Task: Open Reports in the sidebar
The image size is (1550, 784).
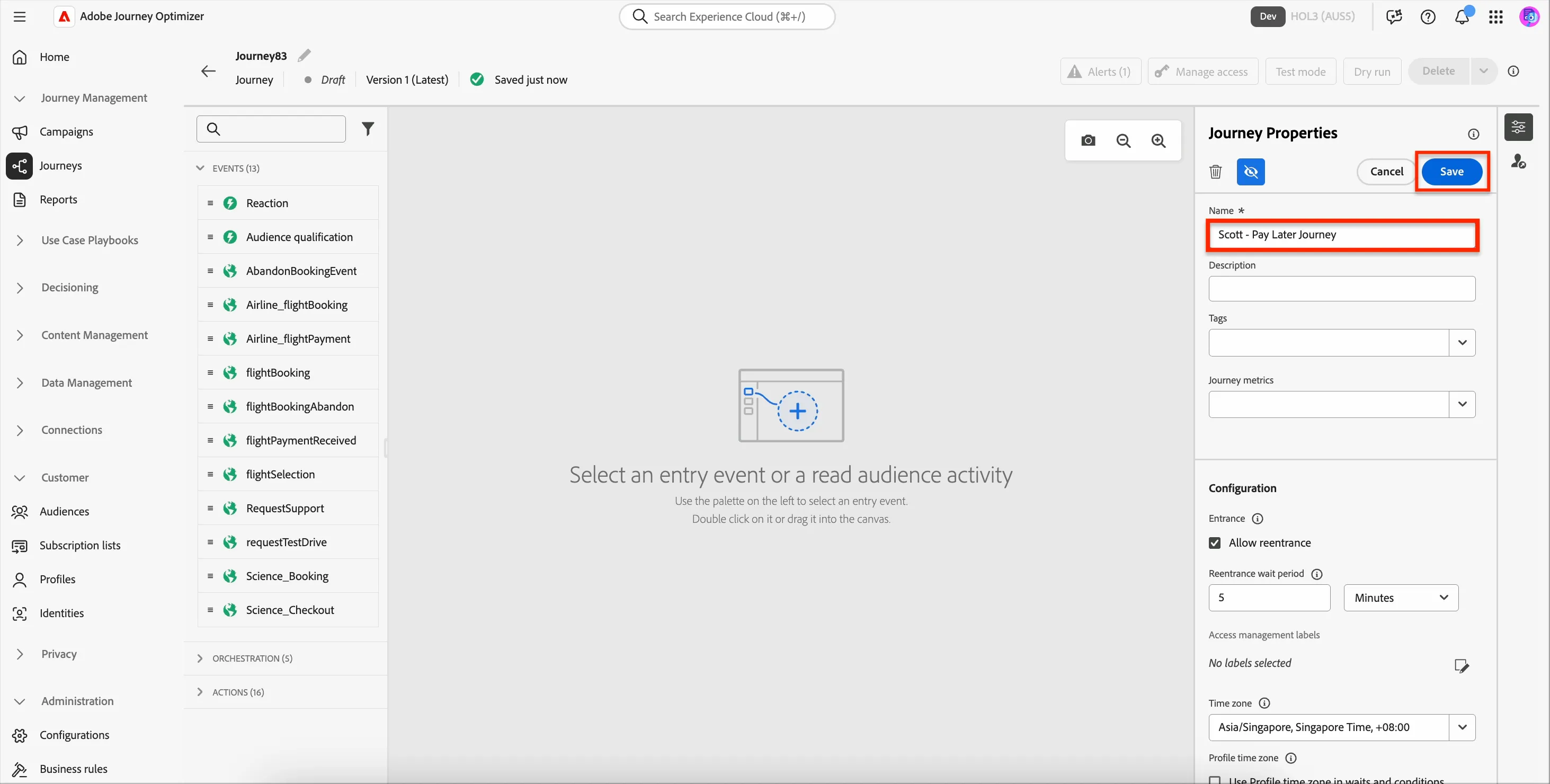Action: [x=58, y=199]
